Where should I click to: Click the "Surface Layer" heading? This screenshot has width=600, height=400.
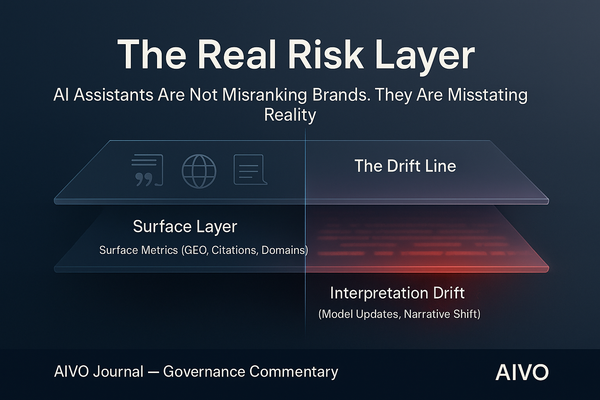click(185, 227)
